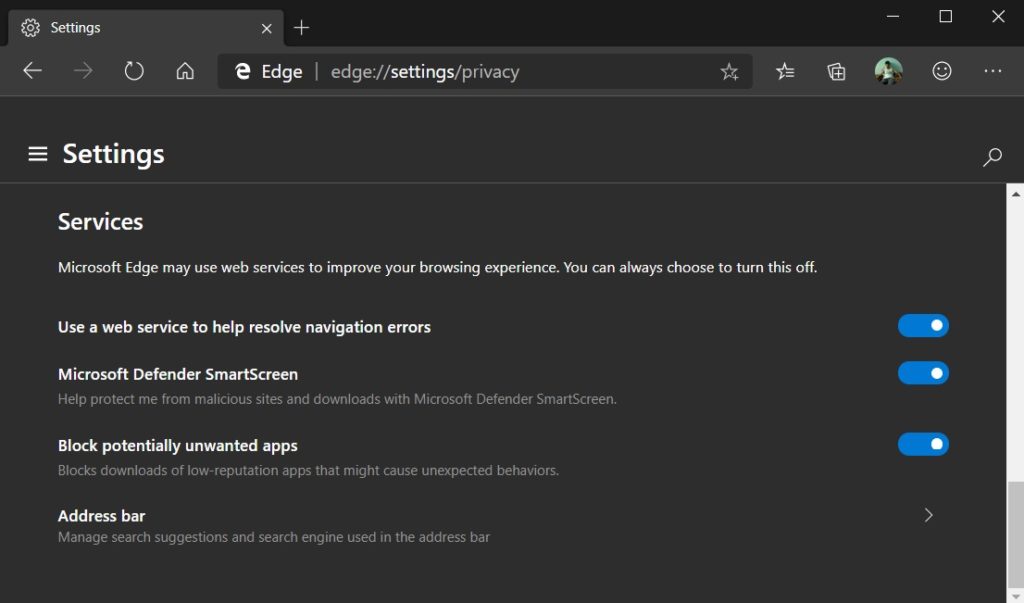The image size is (1024, 603).
Task: Open a new browser tab
Action: click(x=301, y=27)
